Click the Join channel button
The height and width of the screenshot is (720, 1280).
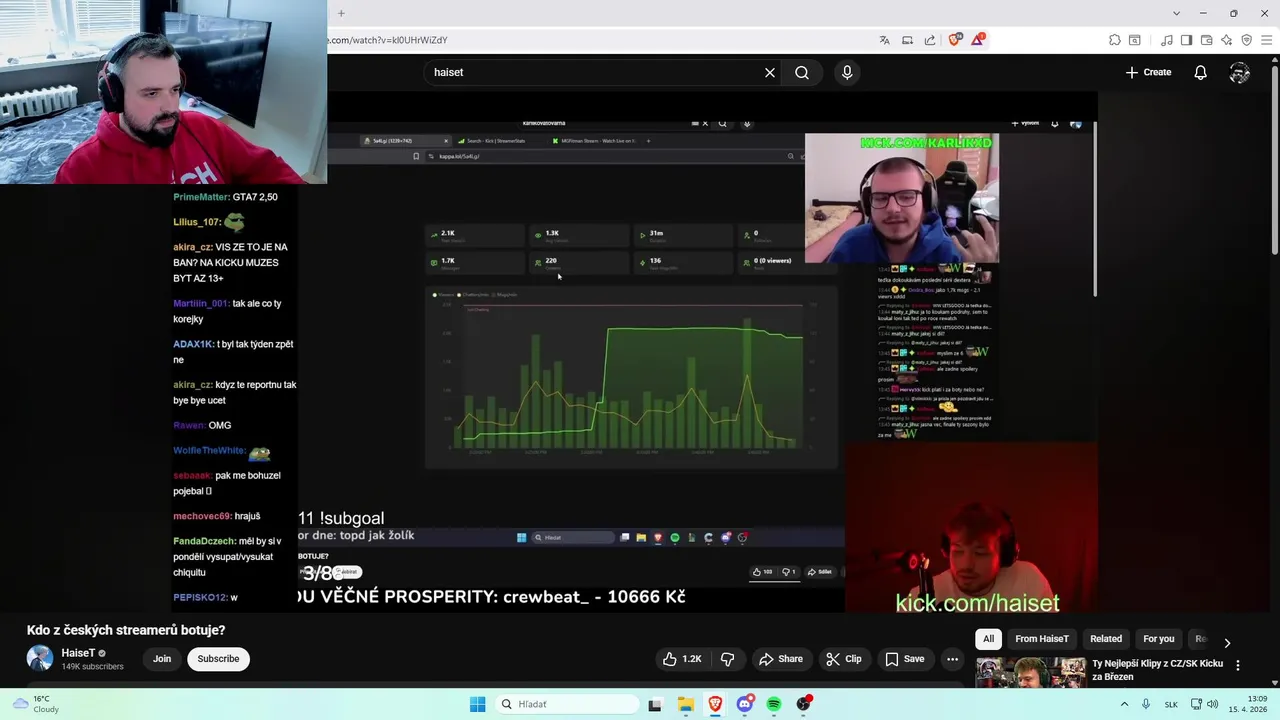pos(162,659)
